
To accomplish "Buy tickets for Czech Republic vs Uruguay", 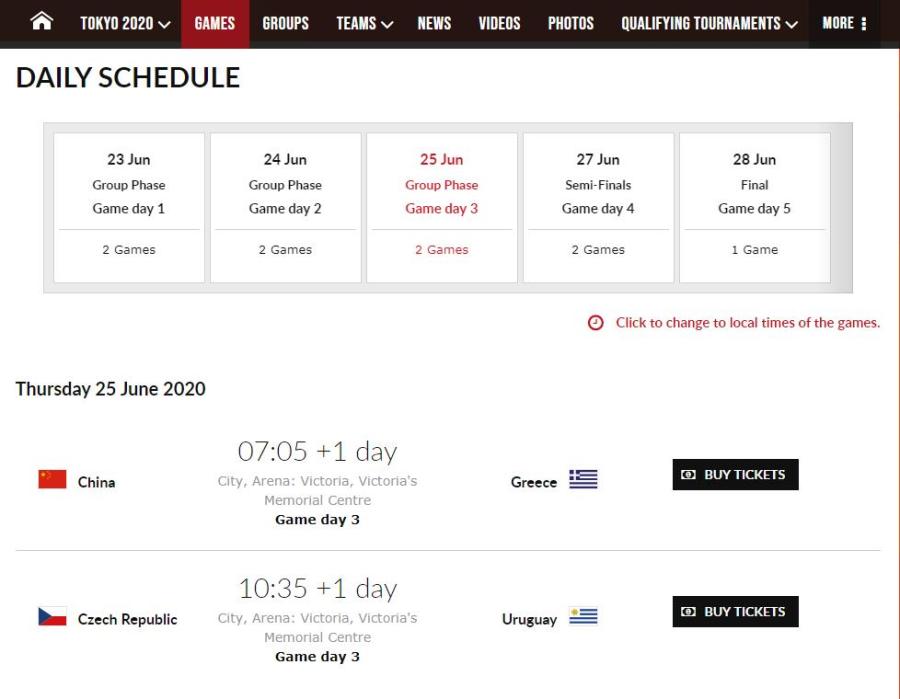I will click(x=735, y=612).
